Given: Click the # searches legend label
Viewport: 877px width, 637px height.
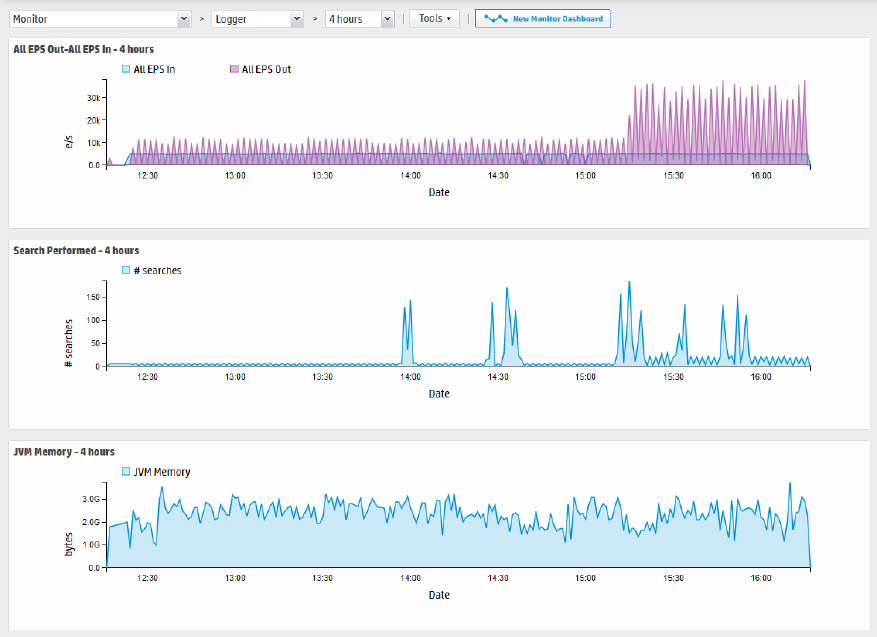Looking at the screenshot, I should 158,271.
